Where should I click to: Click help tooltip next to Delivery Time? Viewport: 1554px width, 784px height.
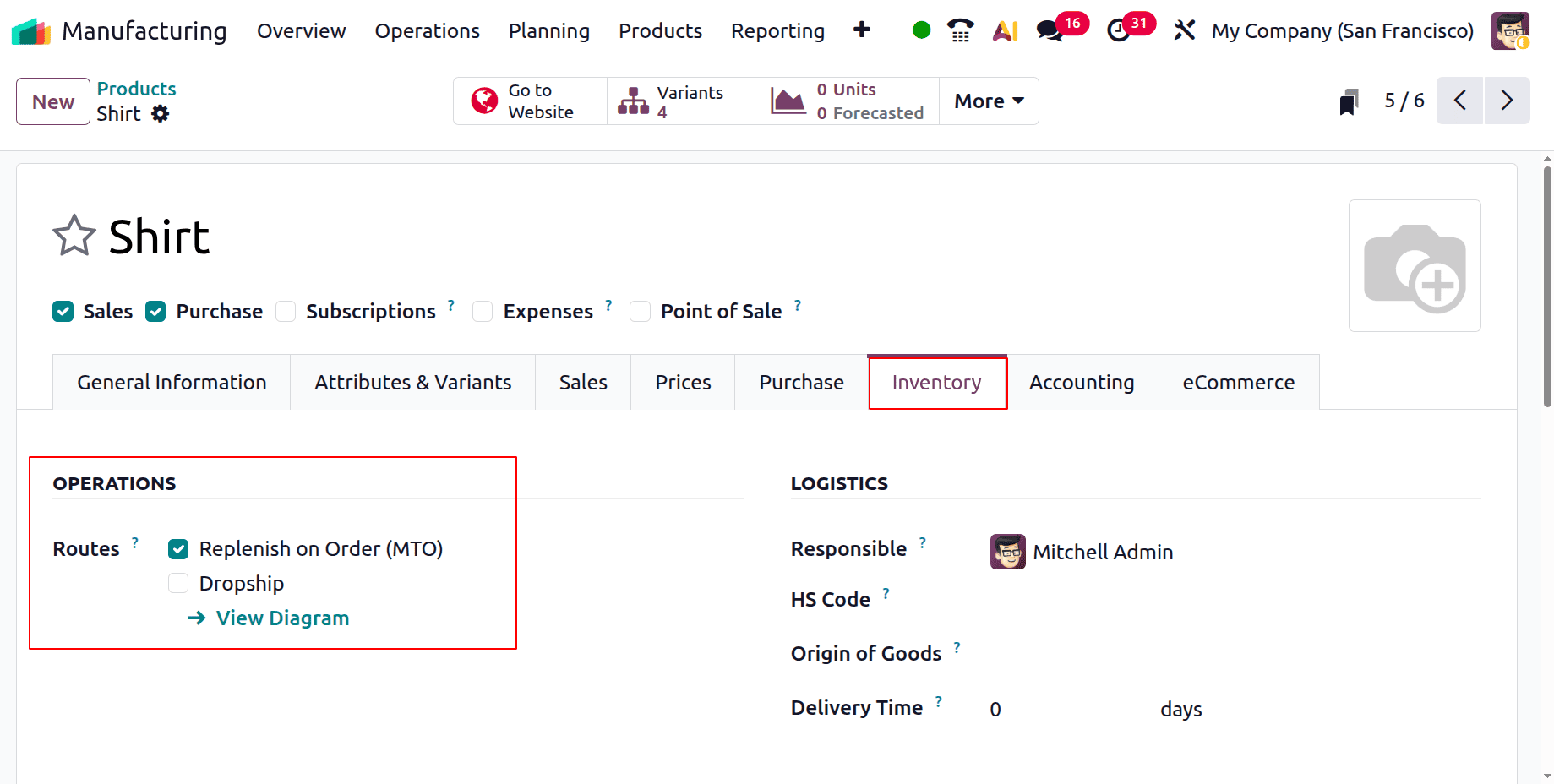[938, 701]
